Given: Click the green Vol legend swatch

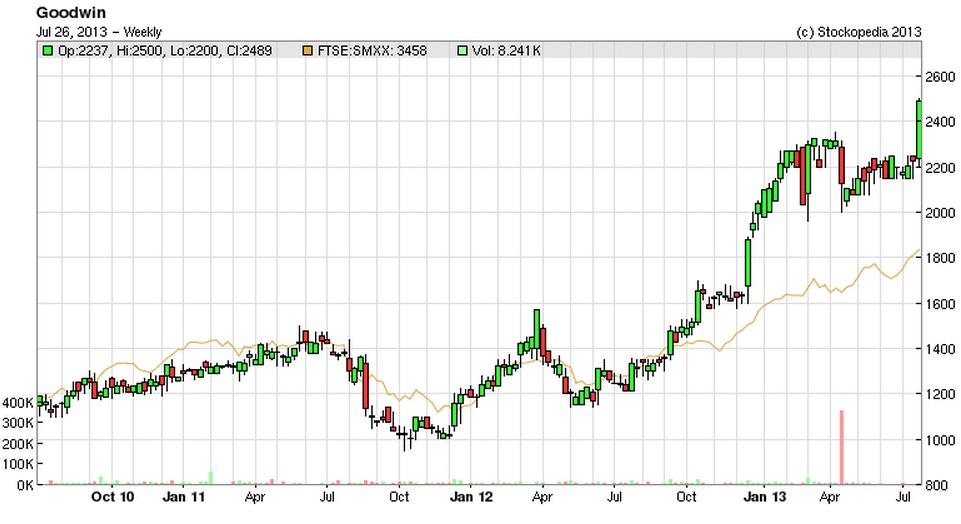Looking at the screenshot, I should click(x=463, y=51).
